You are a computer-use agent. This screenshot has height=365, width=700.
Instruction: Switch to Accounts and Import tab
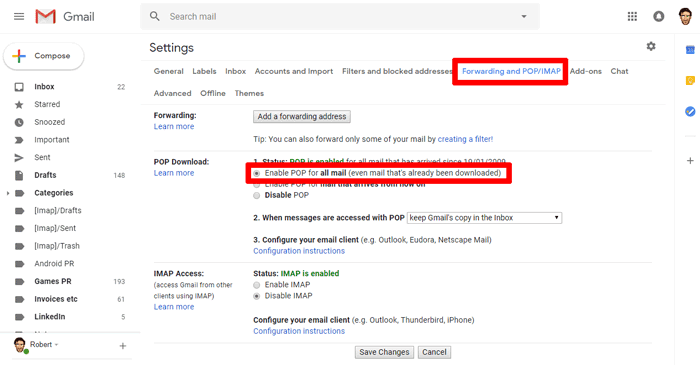pos(294,71)
